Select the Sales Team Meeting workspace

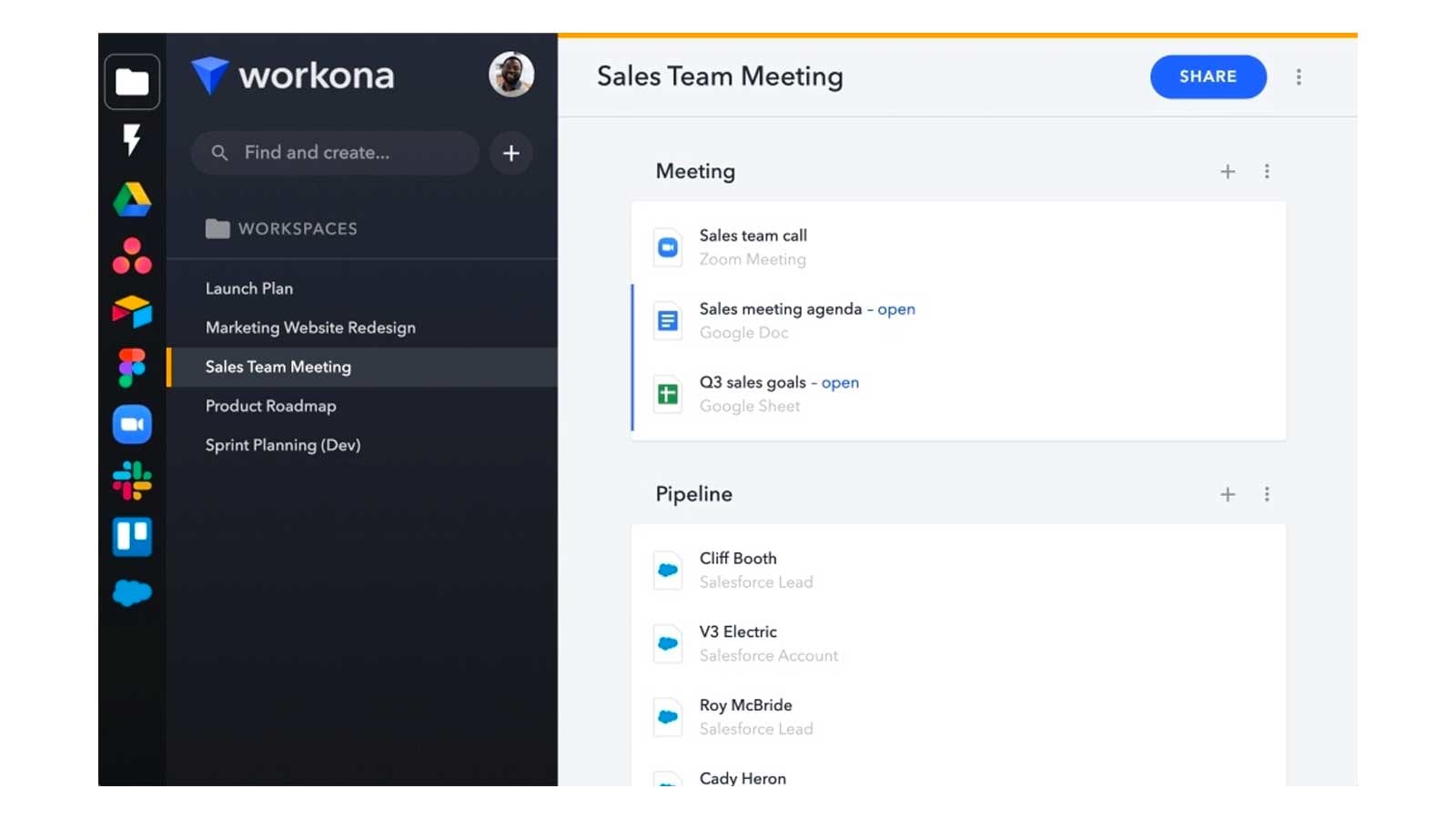362,367
